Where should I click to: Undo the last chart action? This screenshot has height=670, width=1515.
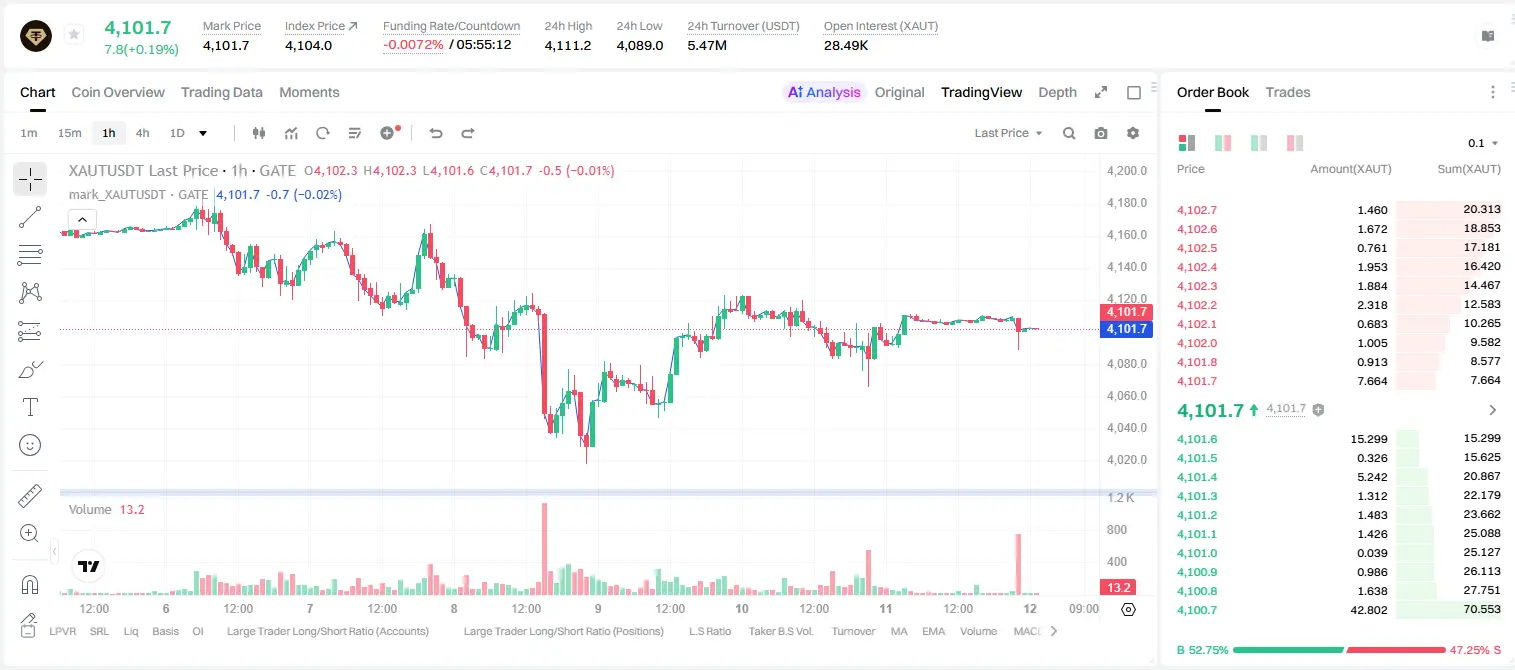[435, 133]
